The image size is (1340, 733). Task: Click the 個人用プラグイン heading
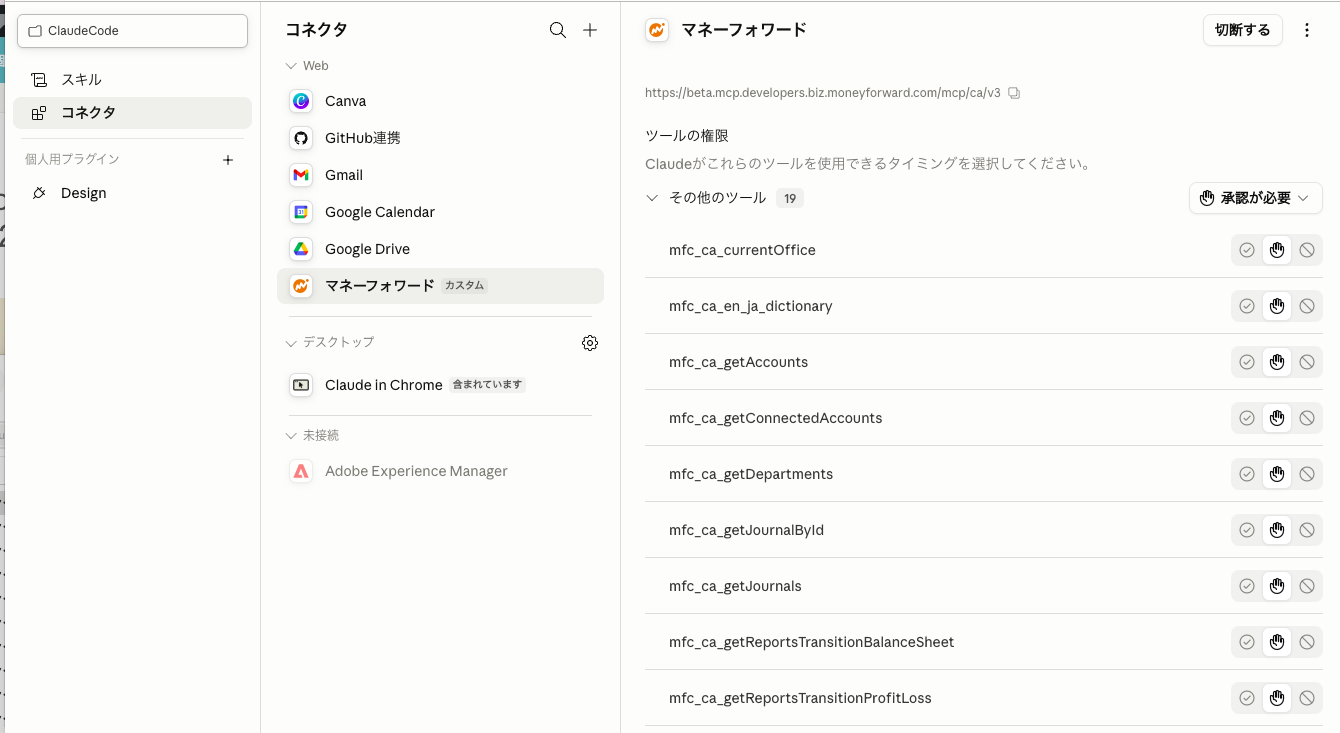(72, 159)
